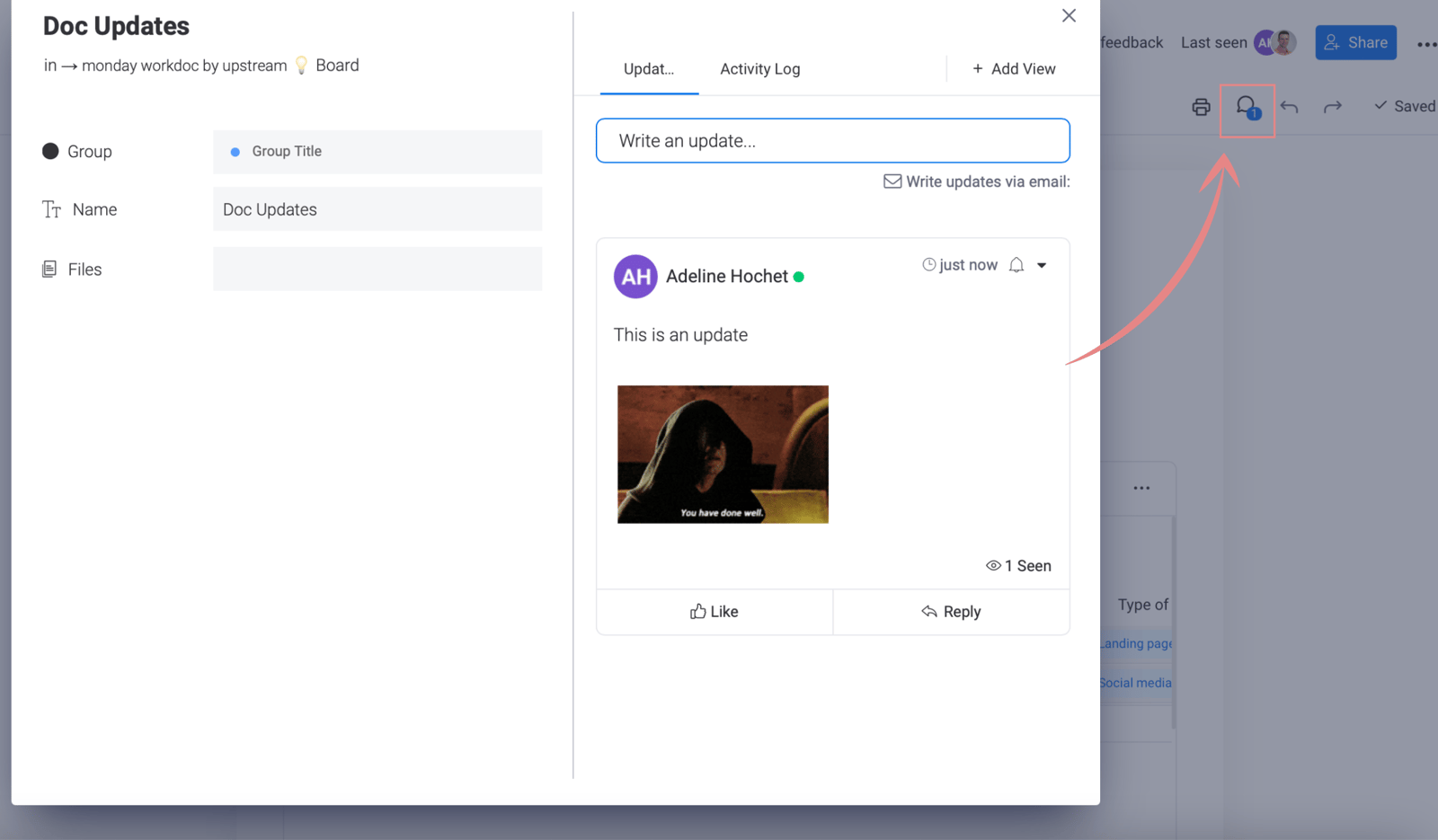Open the top-right three-dot menu
Viewport: 1438px width, 840px height.
pyautogui.click(x=1426, y=42)
